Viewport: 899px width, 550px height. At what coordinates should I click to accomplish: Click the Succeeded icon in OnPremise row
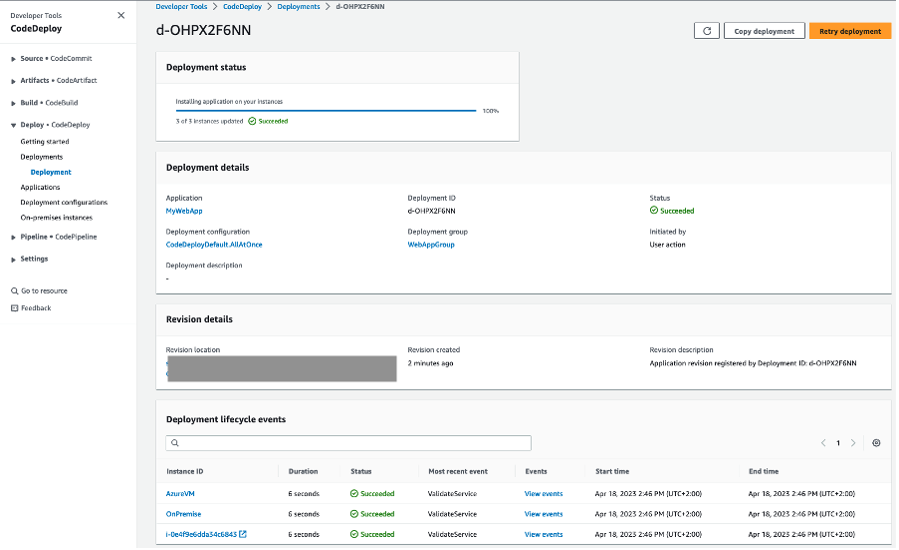(355, 515)
